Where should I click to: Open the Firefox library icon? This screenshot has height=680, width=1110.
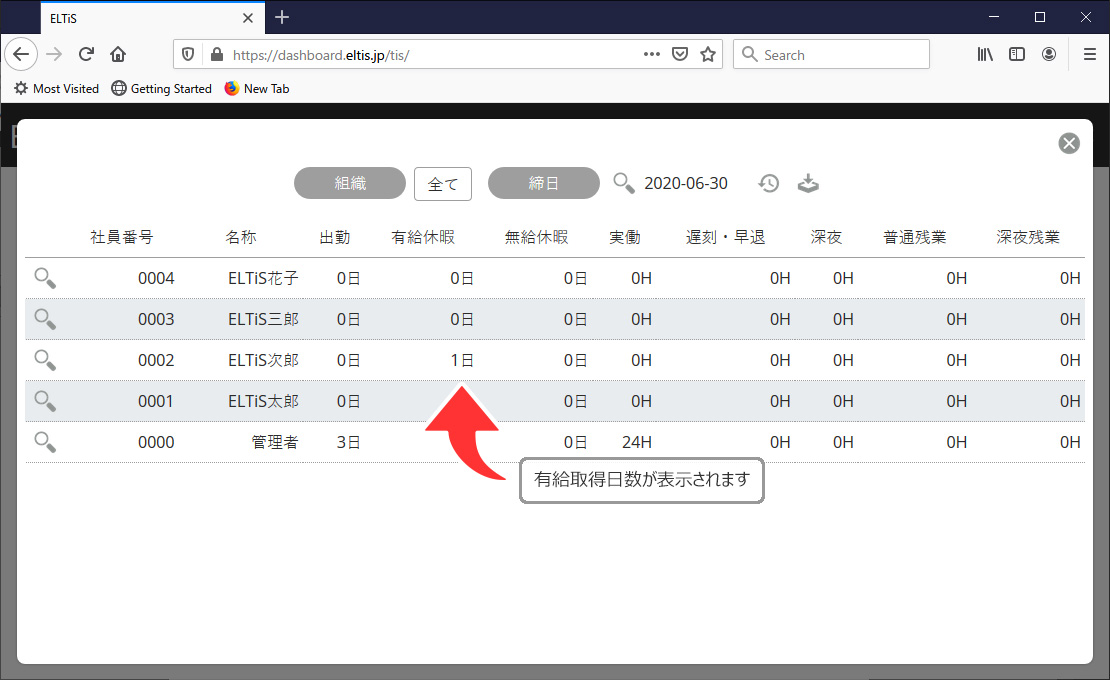click(x=985, y=54)
